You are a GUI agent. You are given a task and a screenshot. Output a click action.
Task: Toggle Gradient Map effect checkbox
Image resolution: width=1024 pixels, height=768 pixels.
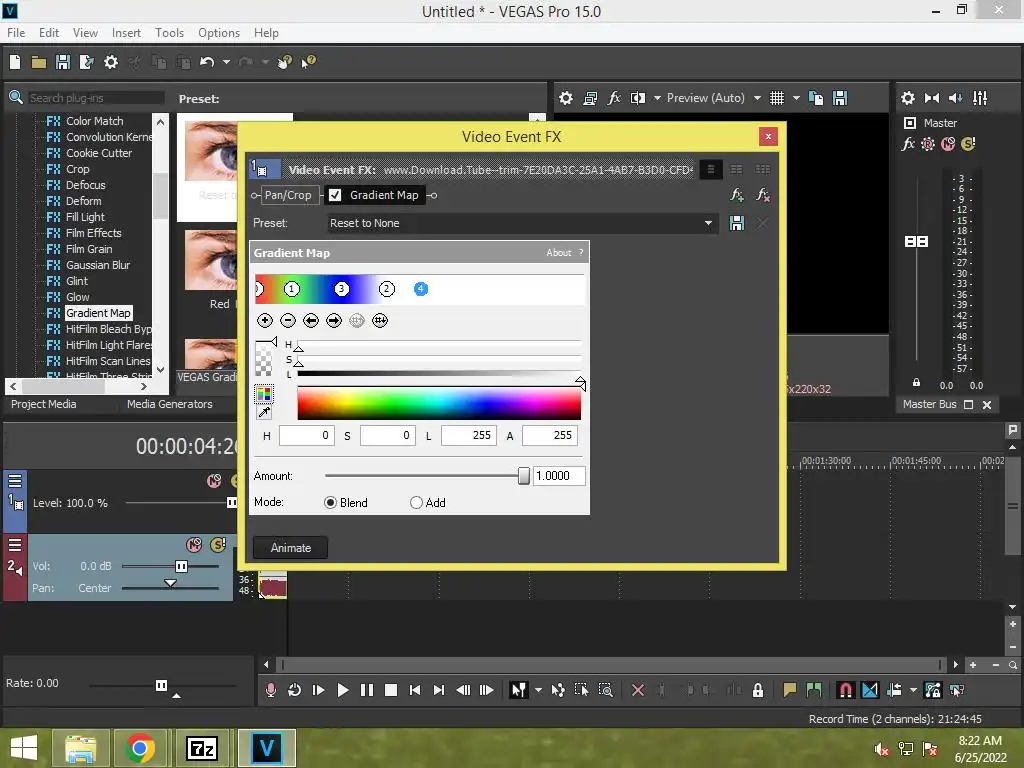(x=335, y=195)
